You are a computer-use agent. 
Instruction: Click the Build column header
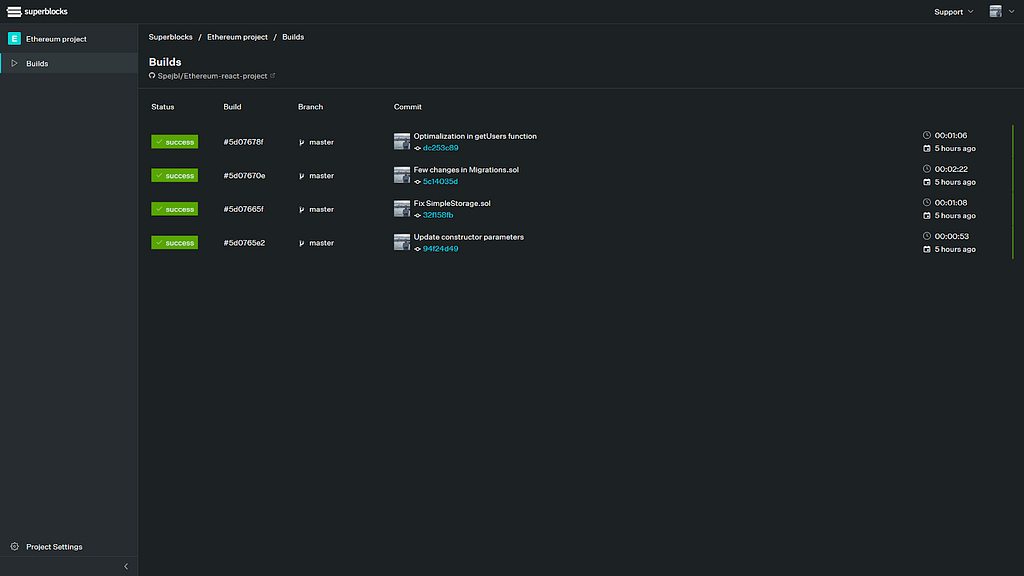coord(232,106)
